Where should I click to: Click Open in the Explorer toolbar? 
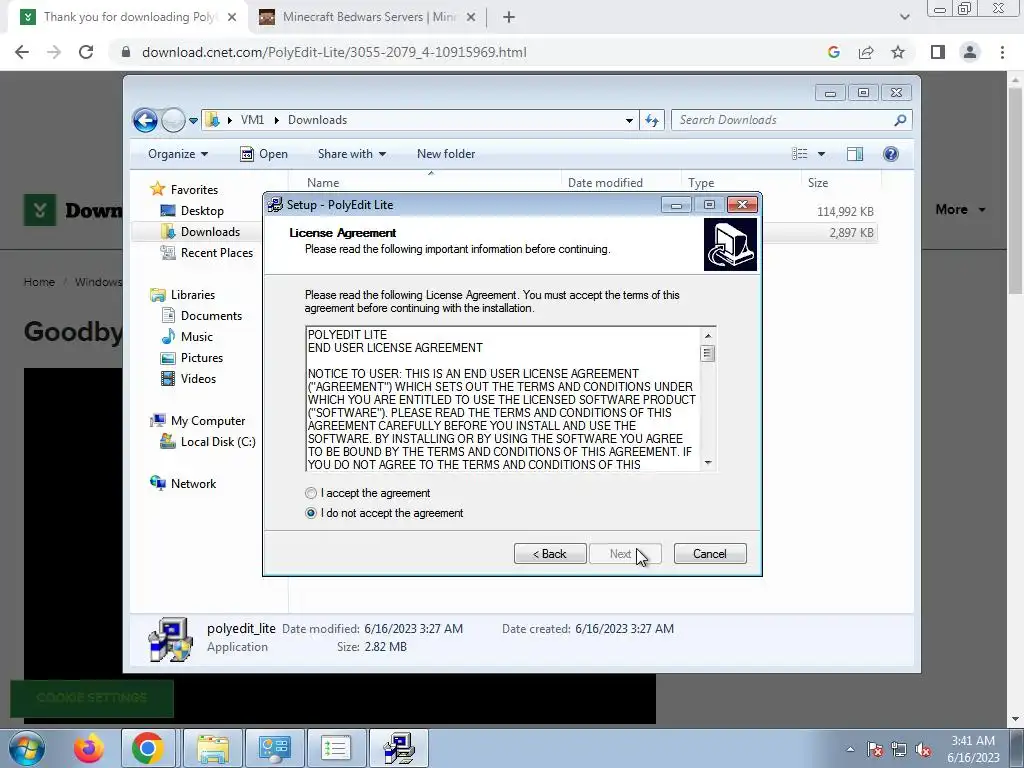coord(264,154)
